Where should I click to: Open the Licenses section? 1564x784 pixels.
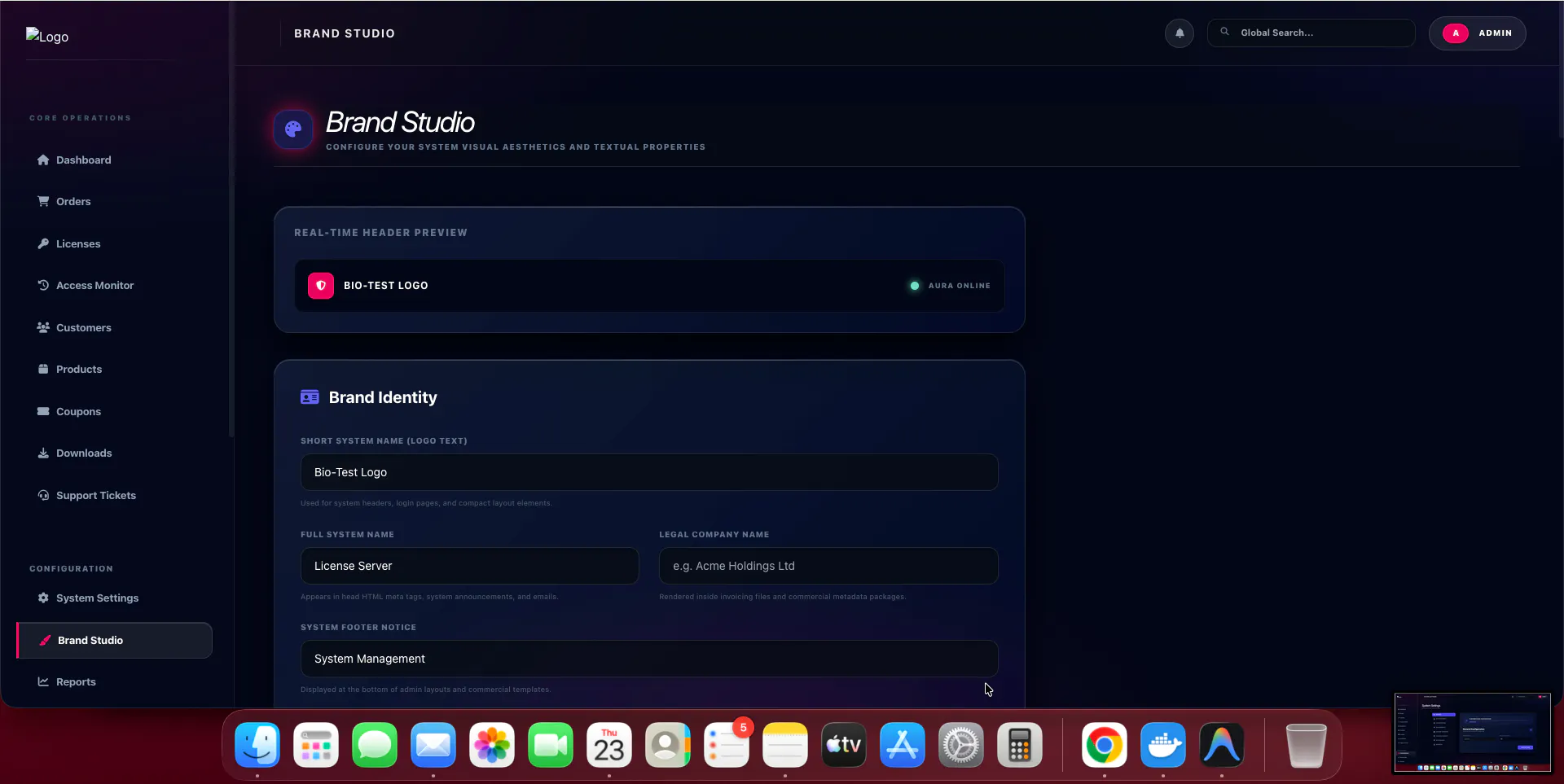114,243
